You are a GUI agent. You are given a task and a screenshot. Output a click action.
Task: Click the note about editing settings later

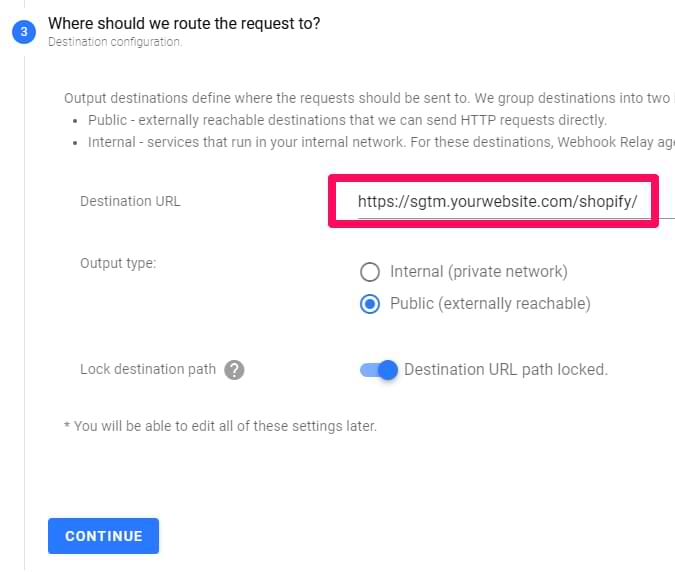click(220, 426)
